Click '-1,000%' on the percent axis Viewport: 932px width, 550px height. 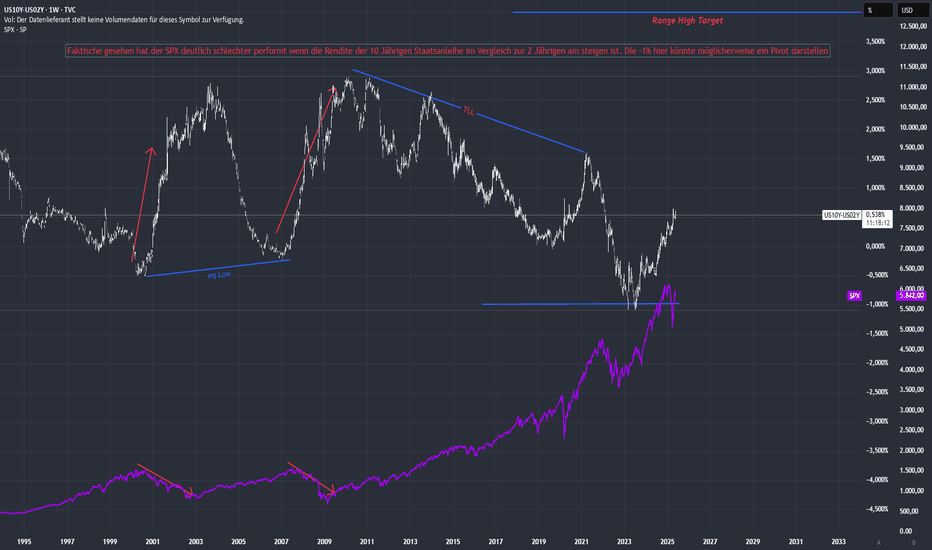875,304
